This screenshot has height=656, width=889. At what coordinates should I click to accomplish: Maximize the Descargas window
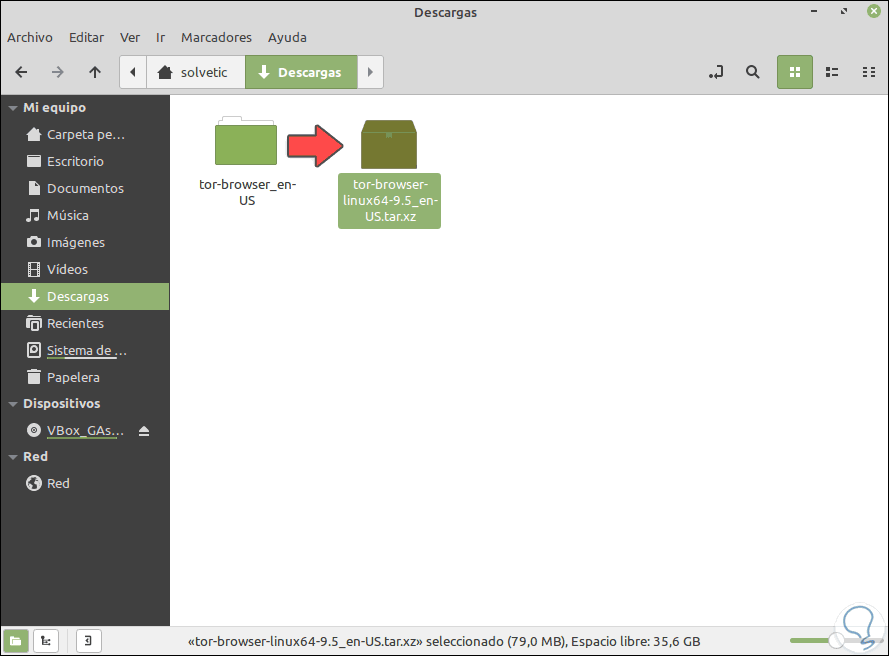(x=844, y=11)
